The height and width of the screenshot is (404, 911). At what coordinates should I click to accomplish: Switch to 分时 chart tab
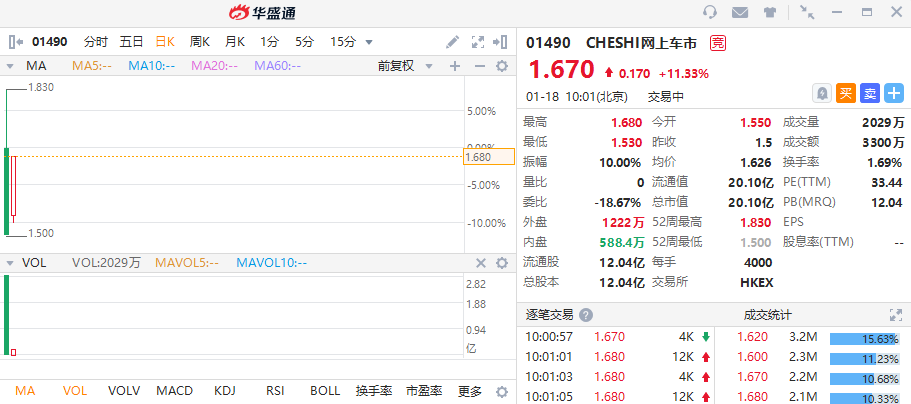pos(96,42)
